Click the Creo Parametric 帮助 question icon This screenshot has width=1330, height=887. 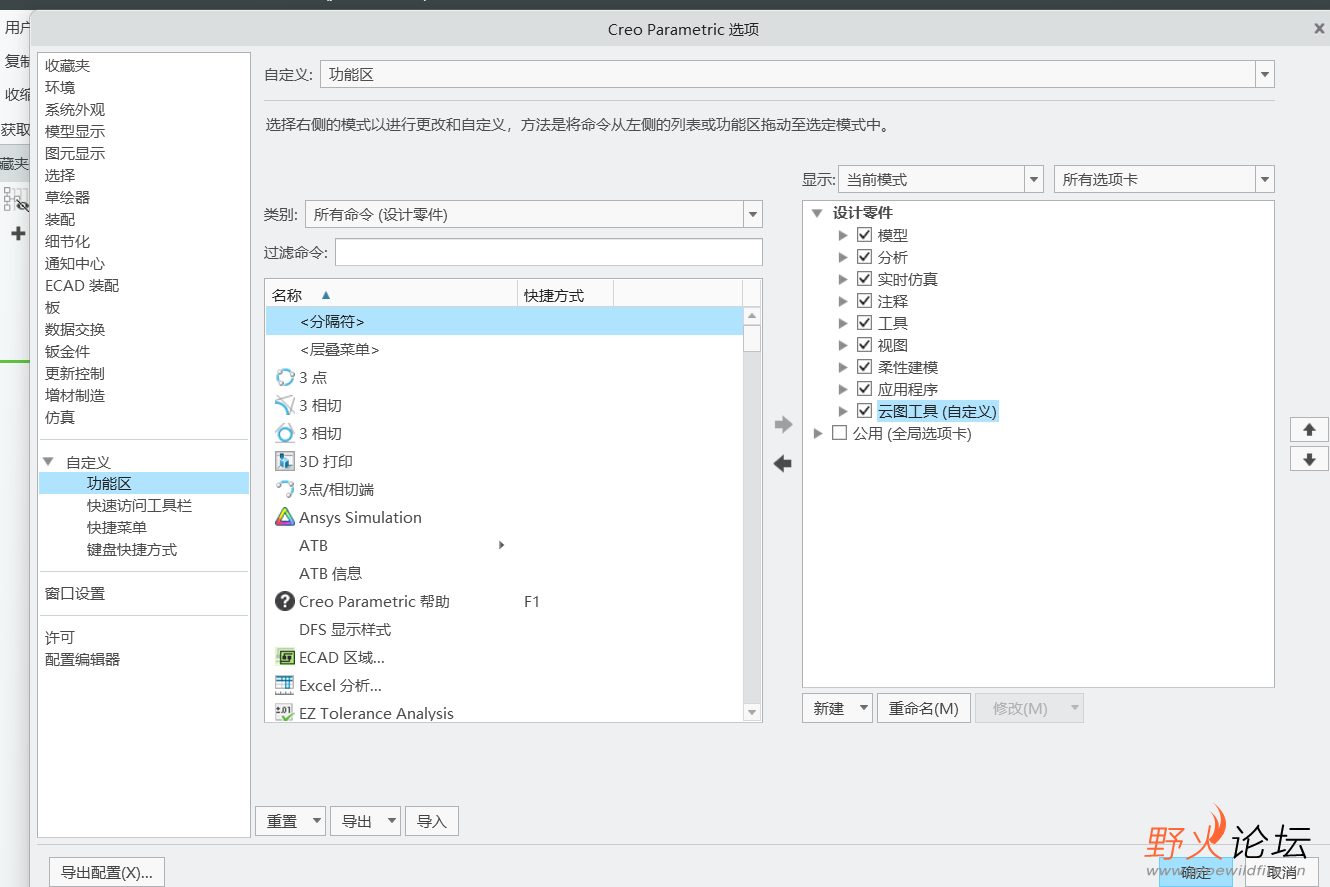(x=284, y=601)
